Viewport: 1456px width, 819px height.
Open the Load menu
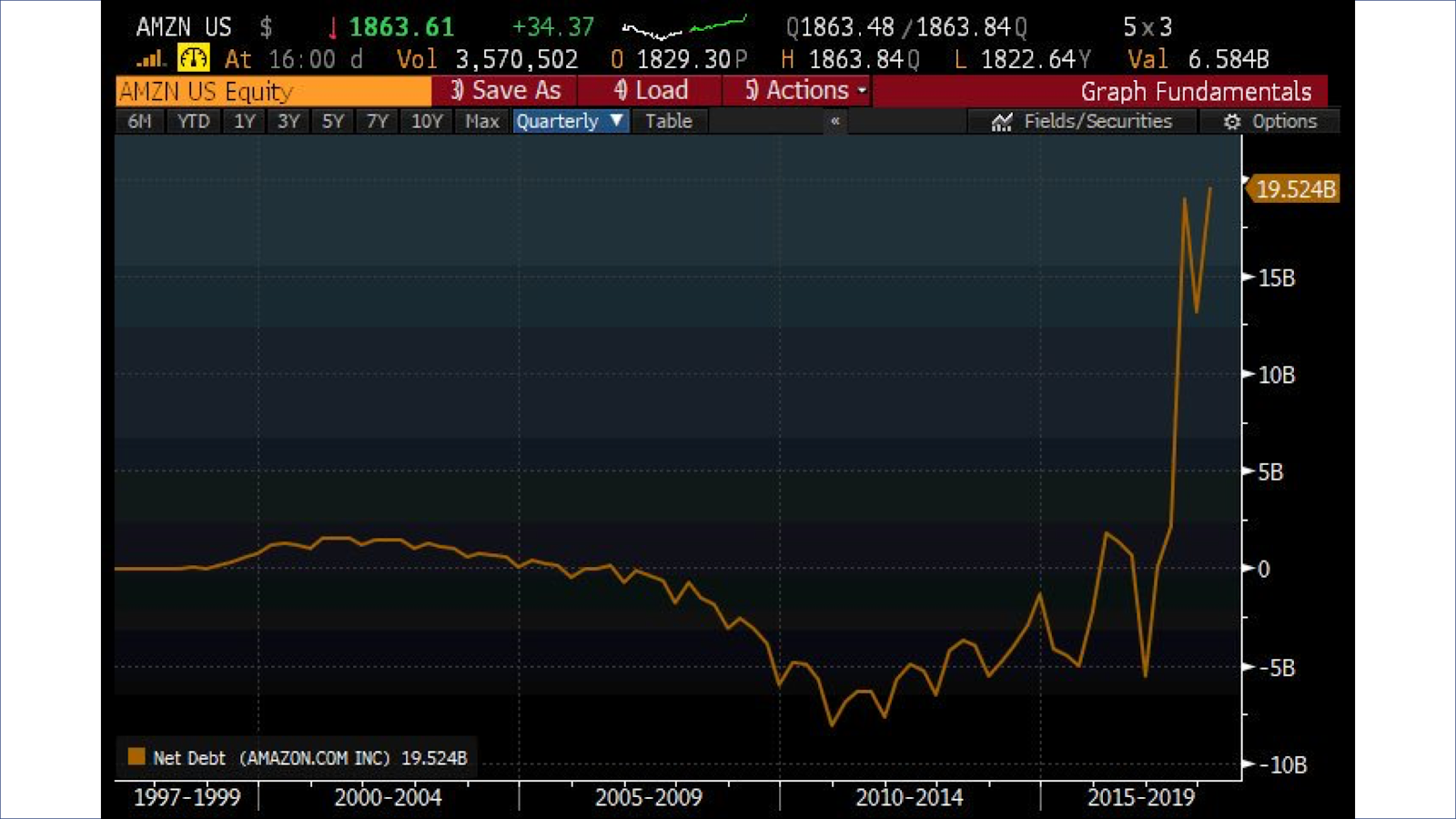click(652, 91)
